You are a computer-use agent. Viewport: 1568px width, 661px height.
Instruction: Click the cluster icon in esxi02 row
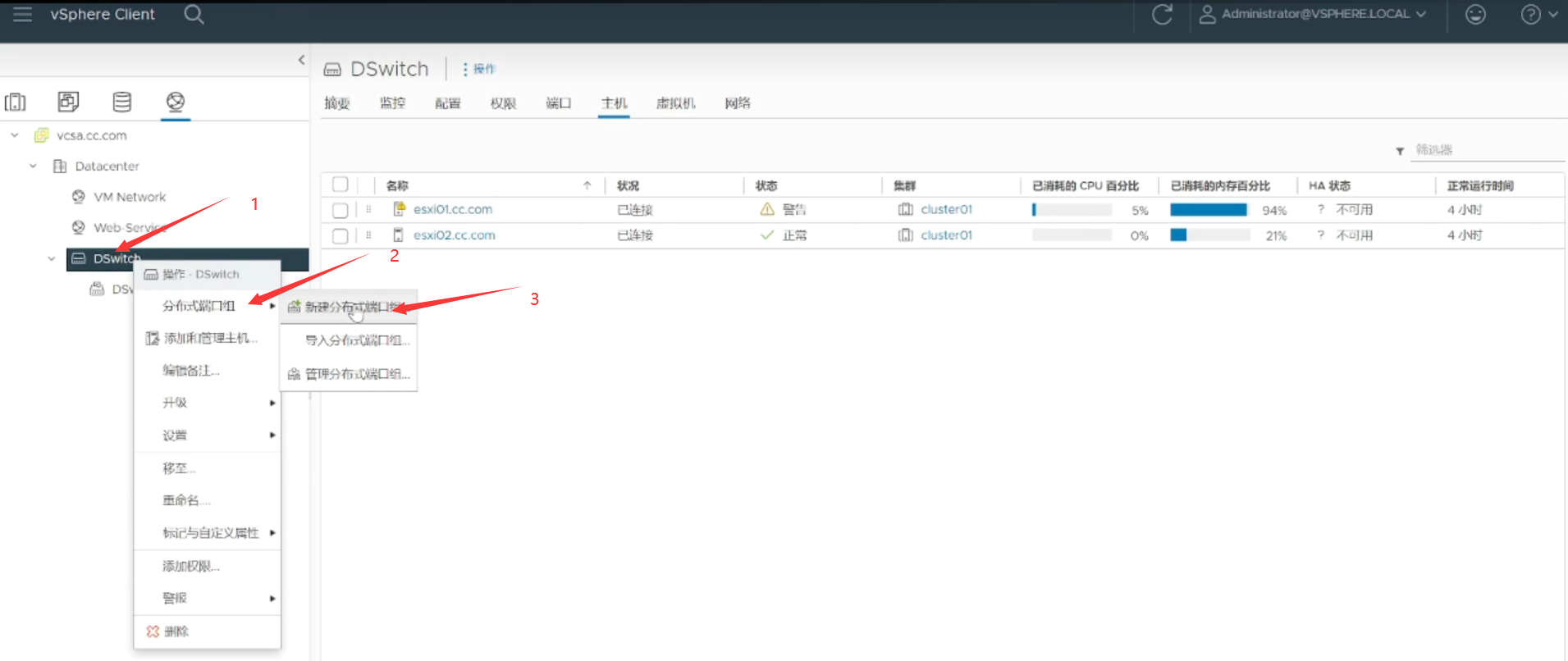point(906,235)
